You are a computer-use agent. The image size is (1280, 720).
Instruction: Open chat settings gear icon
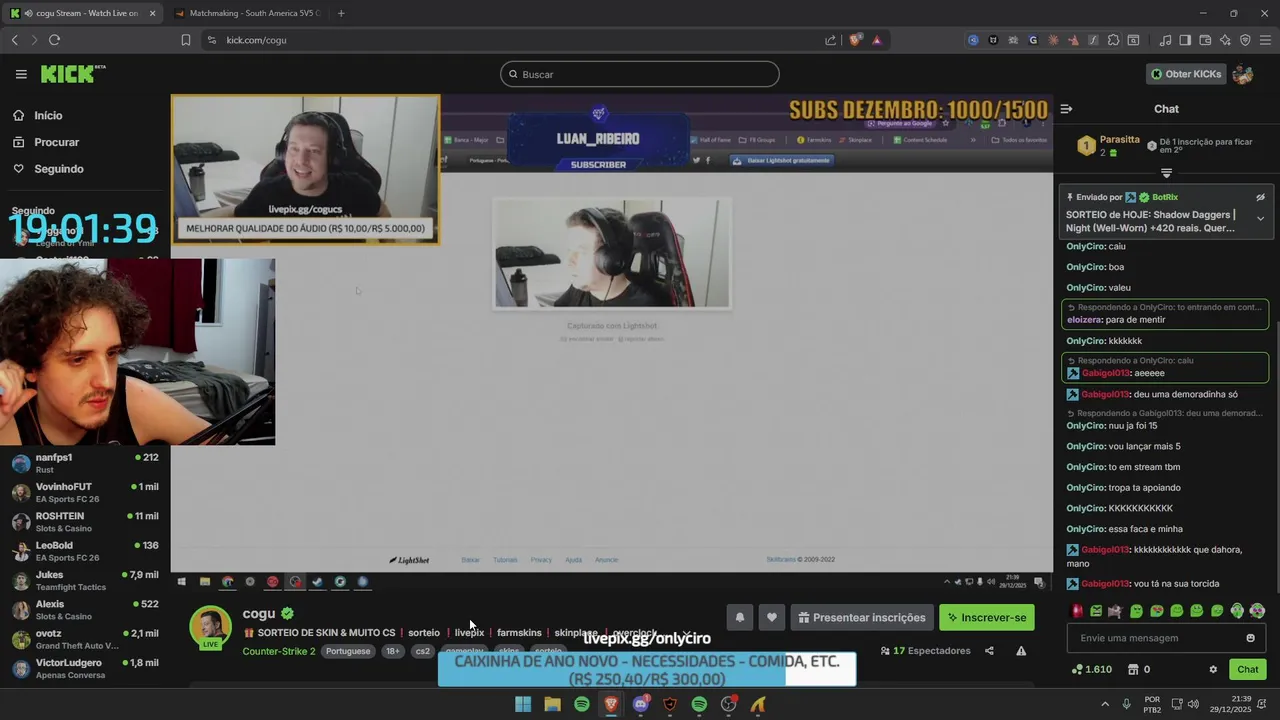[1213, 669]
